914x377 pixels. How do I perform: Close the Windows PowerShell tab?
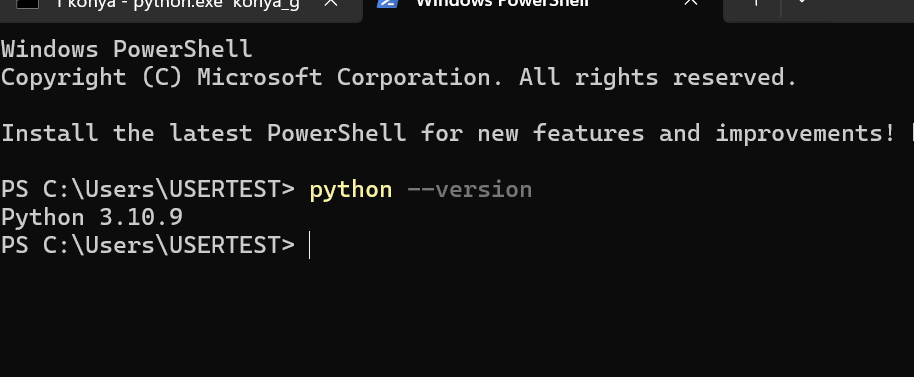pyautogui.click(x=691, y=3)
